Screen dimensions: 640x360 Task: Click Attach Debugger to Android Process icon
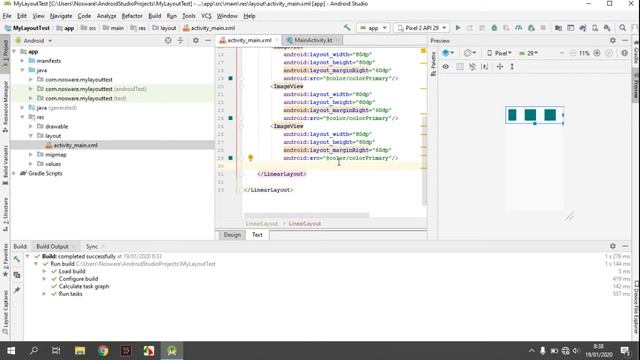[531, 28]
